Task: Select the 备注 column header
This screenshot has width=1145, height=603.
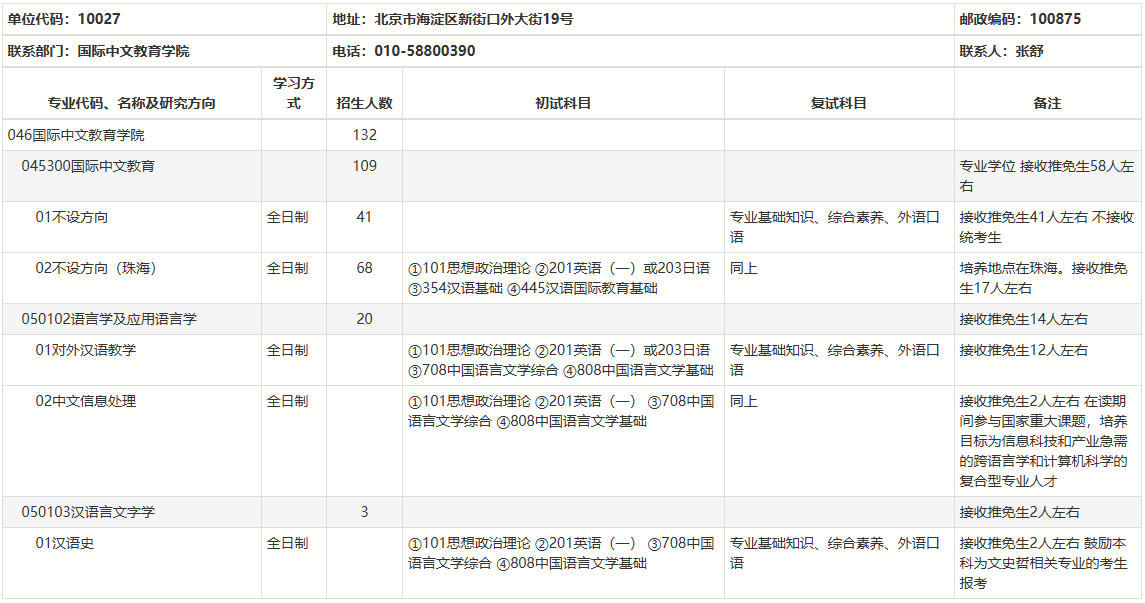Action: coord(1047,103)
